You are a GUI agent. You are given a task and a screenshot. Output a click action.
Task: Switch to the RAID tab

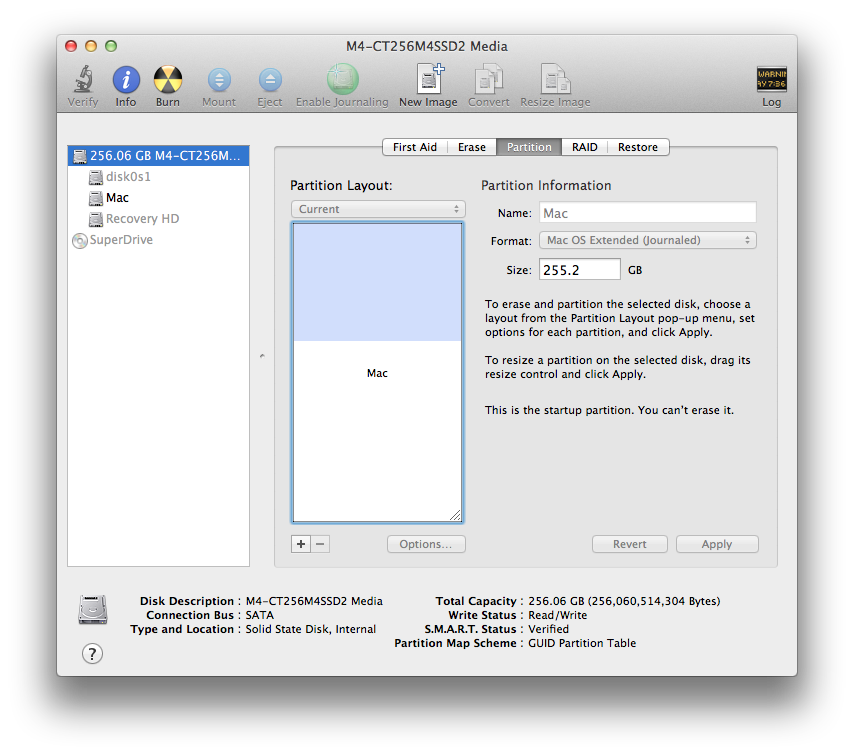(584, 147)
